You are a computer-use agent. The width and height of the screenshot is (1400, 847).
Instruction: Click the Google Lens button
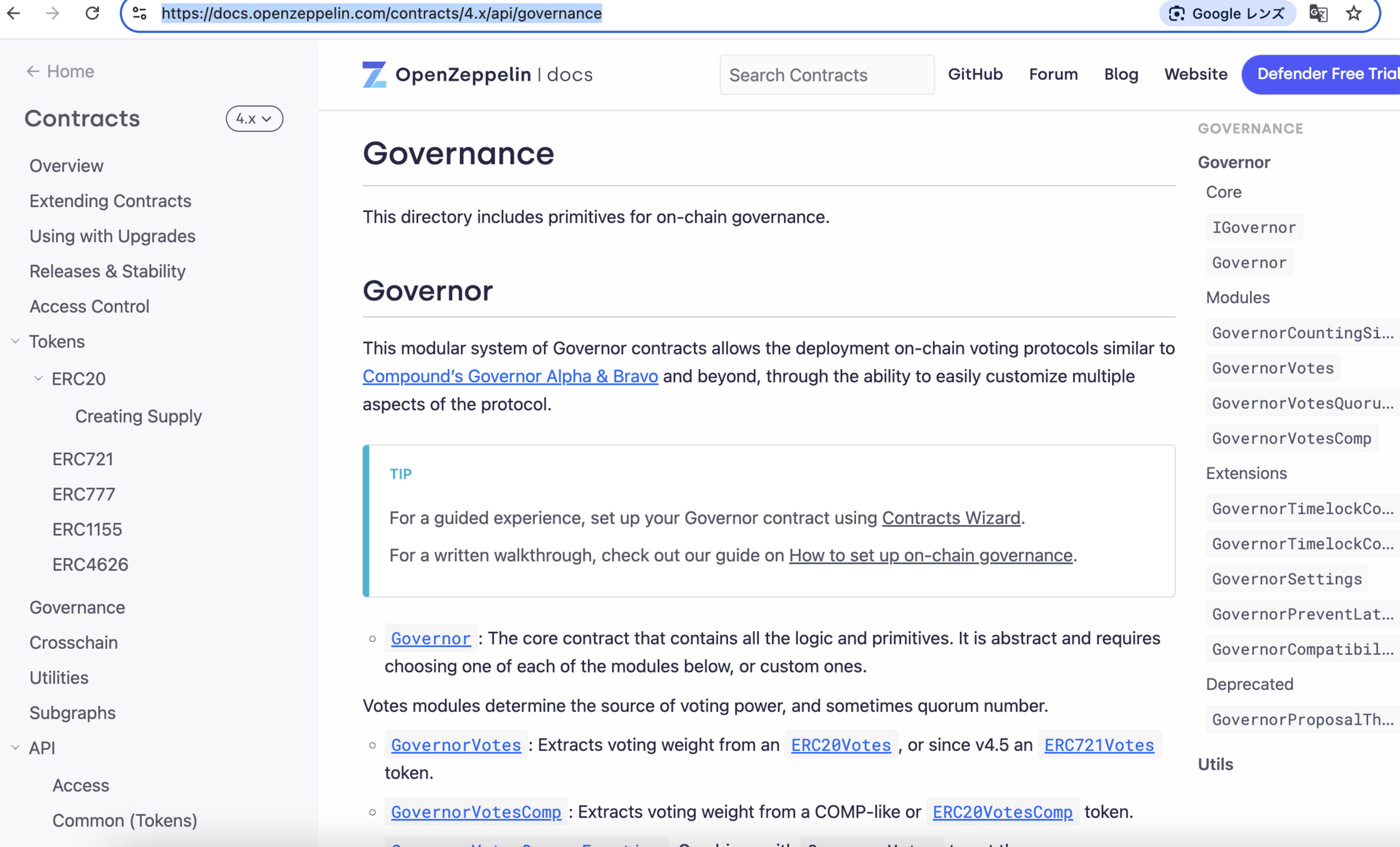1227,13
